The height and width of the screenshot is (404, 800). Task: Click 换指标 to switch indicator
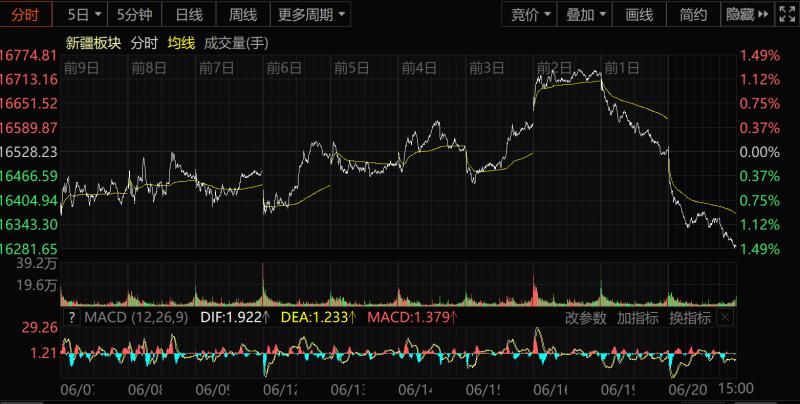pyautogui.click(x=690, y=318)
